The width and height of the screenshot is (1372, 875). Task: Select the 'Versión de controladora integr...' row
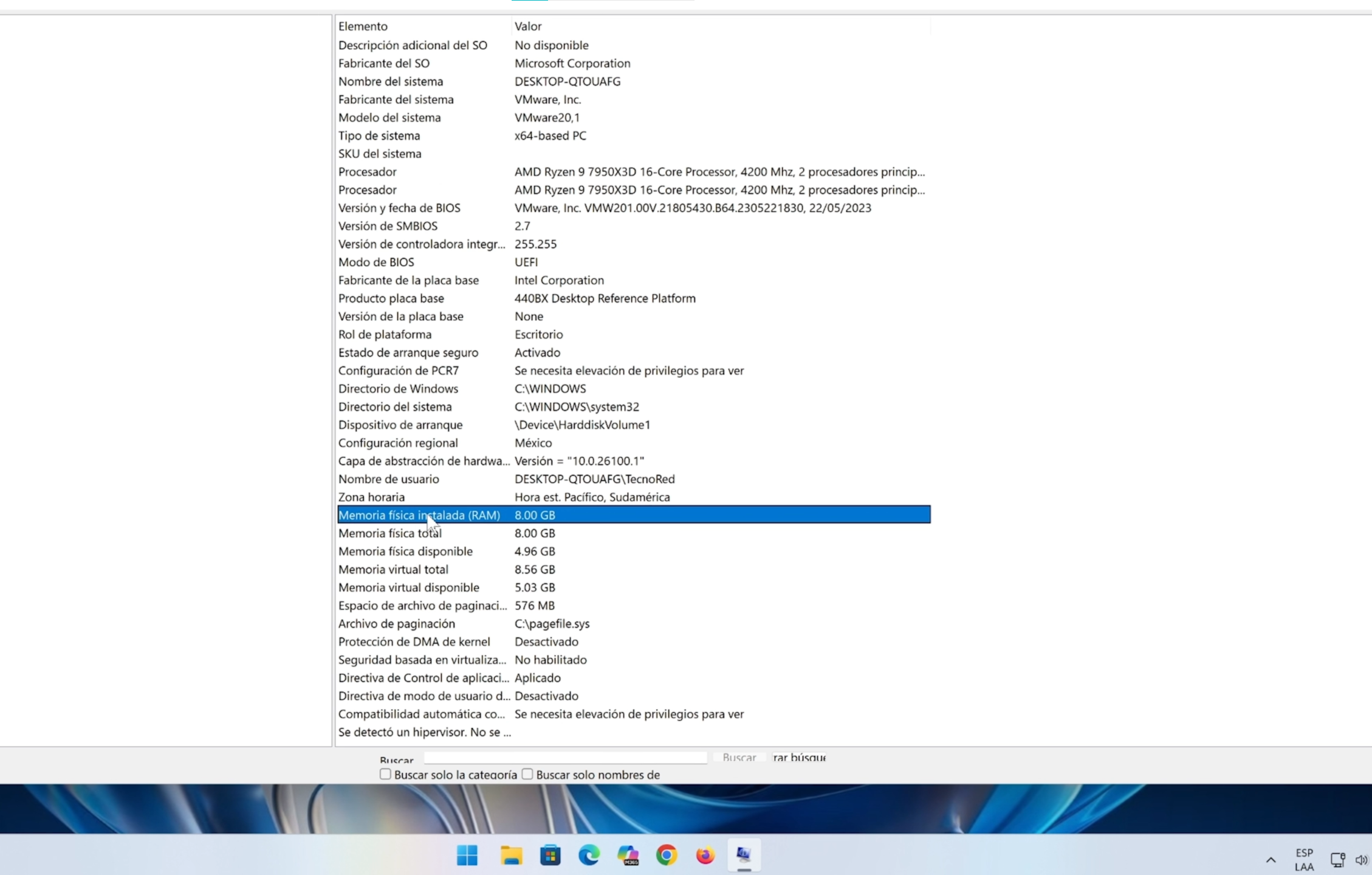point(634,244)
